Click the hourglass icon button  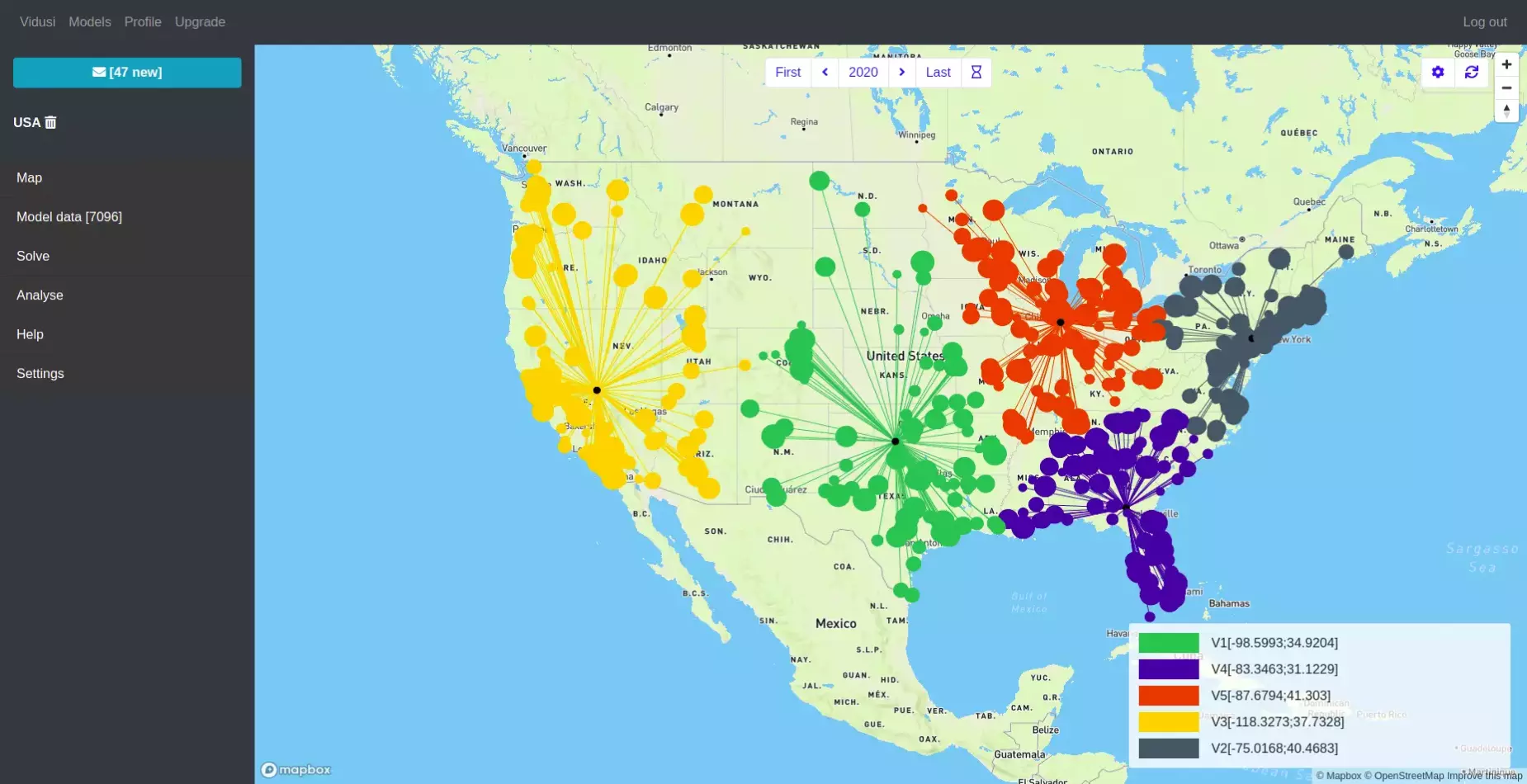pyautogui.click(x=976, y=73)
